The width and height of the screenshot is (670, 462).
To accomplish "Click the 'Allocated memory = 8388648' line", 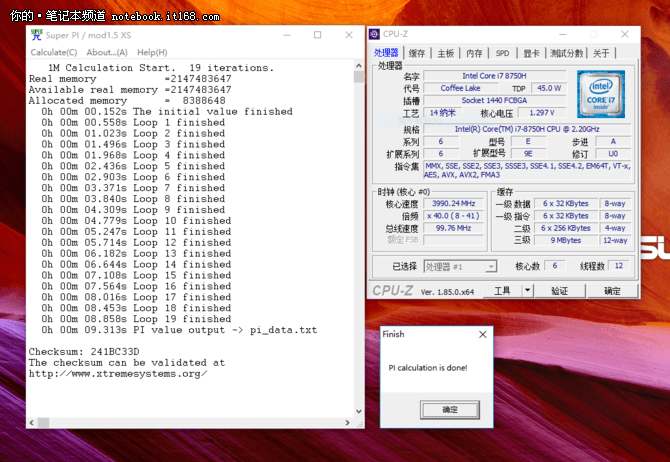I will click(127, 101).
